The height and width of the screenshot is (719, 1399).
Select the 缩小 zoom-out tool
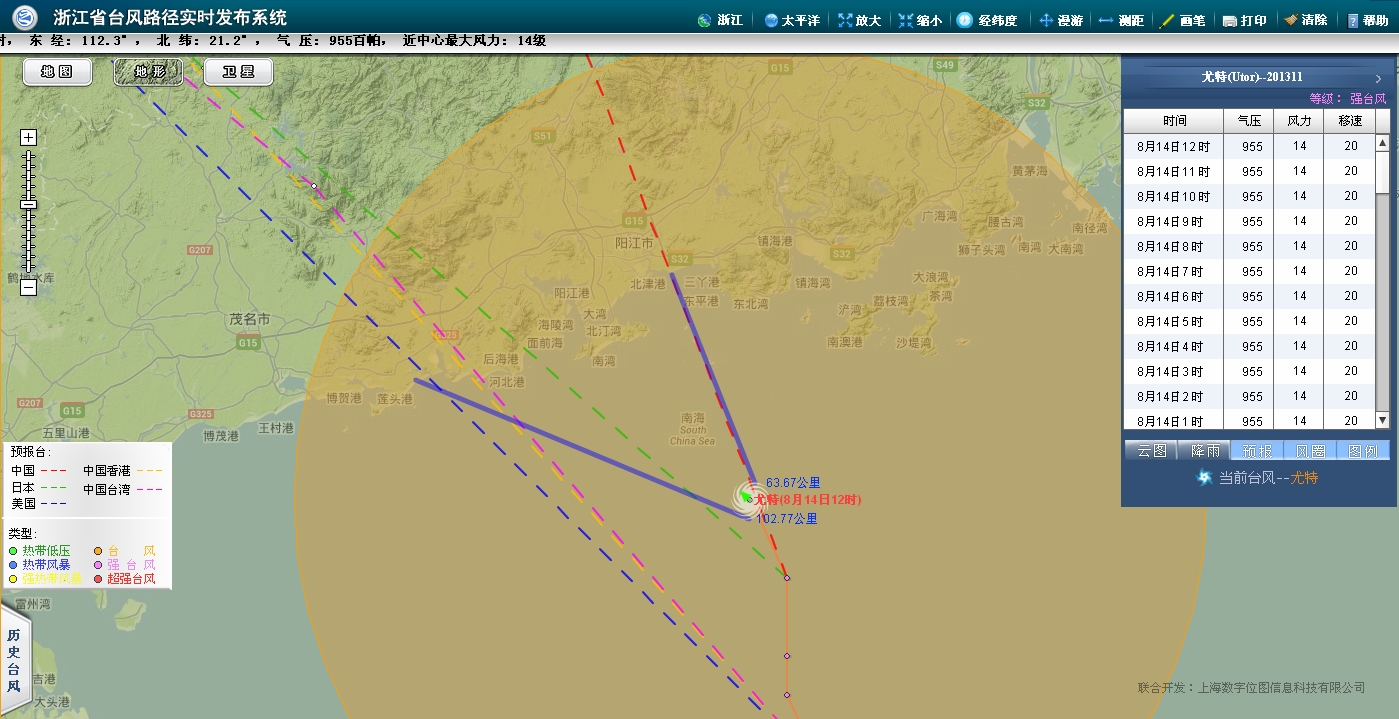(x=919, y=20)
